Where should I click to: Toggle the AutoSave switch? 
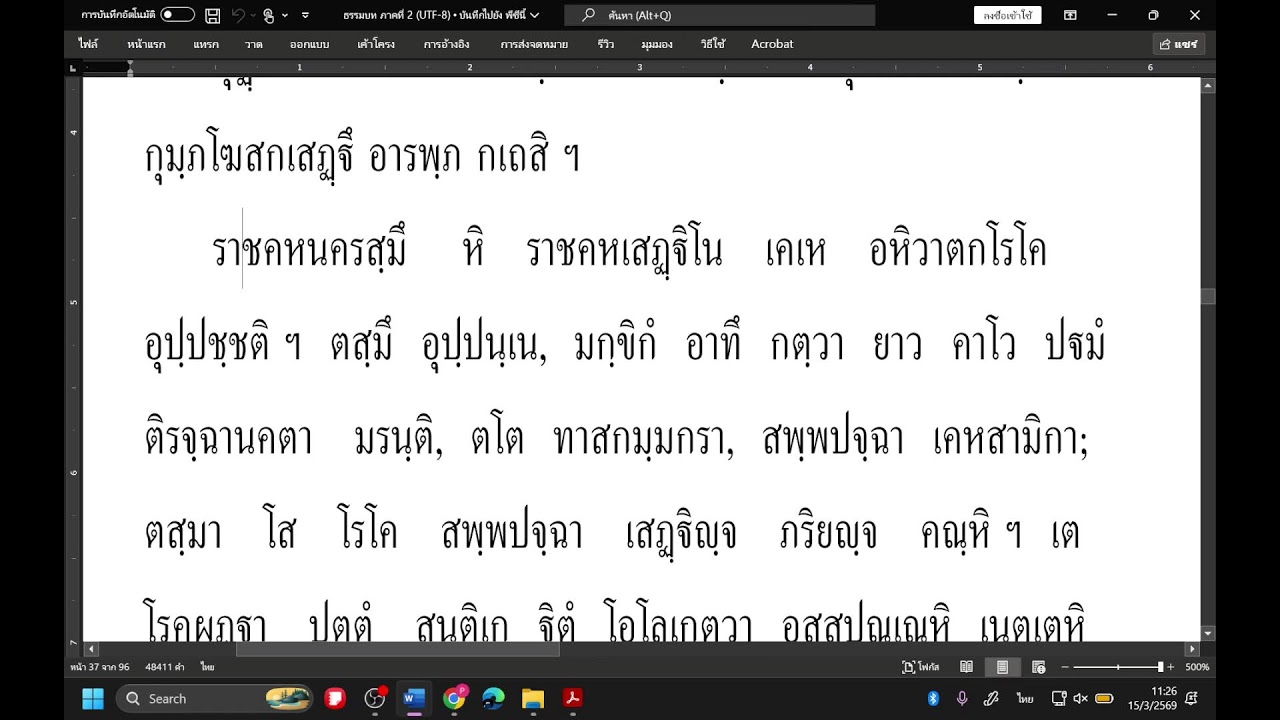[177, 15]
